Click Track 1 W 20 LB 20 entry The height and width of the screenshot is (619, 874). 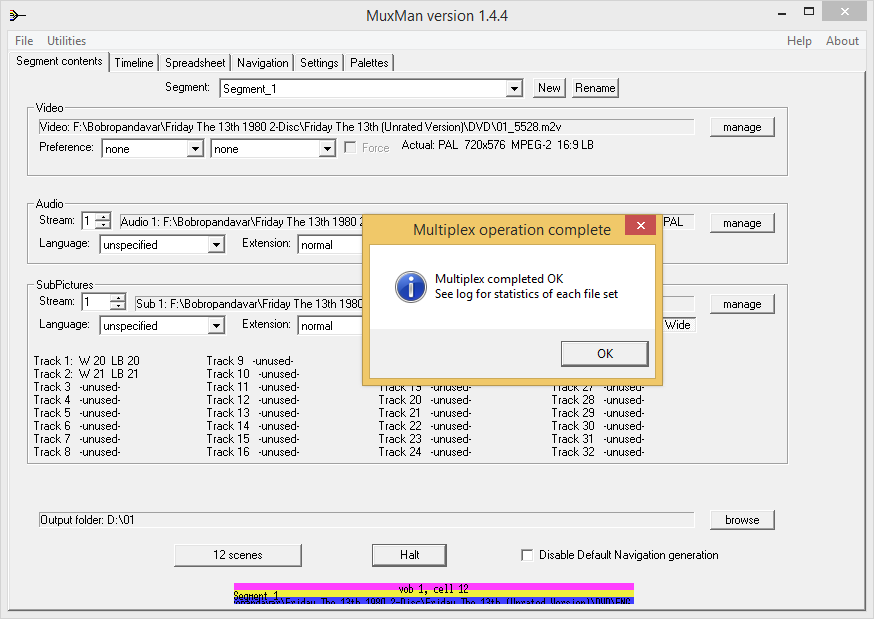86,361
